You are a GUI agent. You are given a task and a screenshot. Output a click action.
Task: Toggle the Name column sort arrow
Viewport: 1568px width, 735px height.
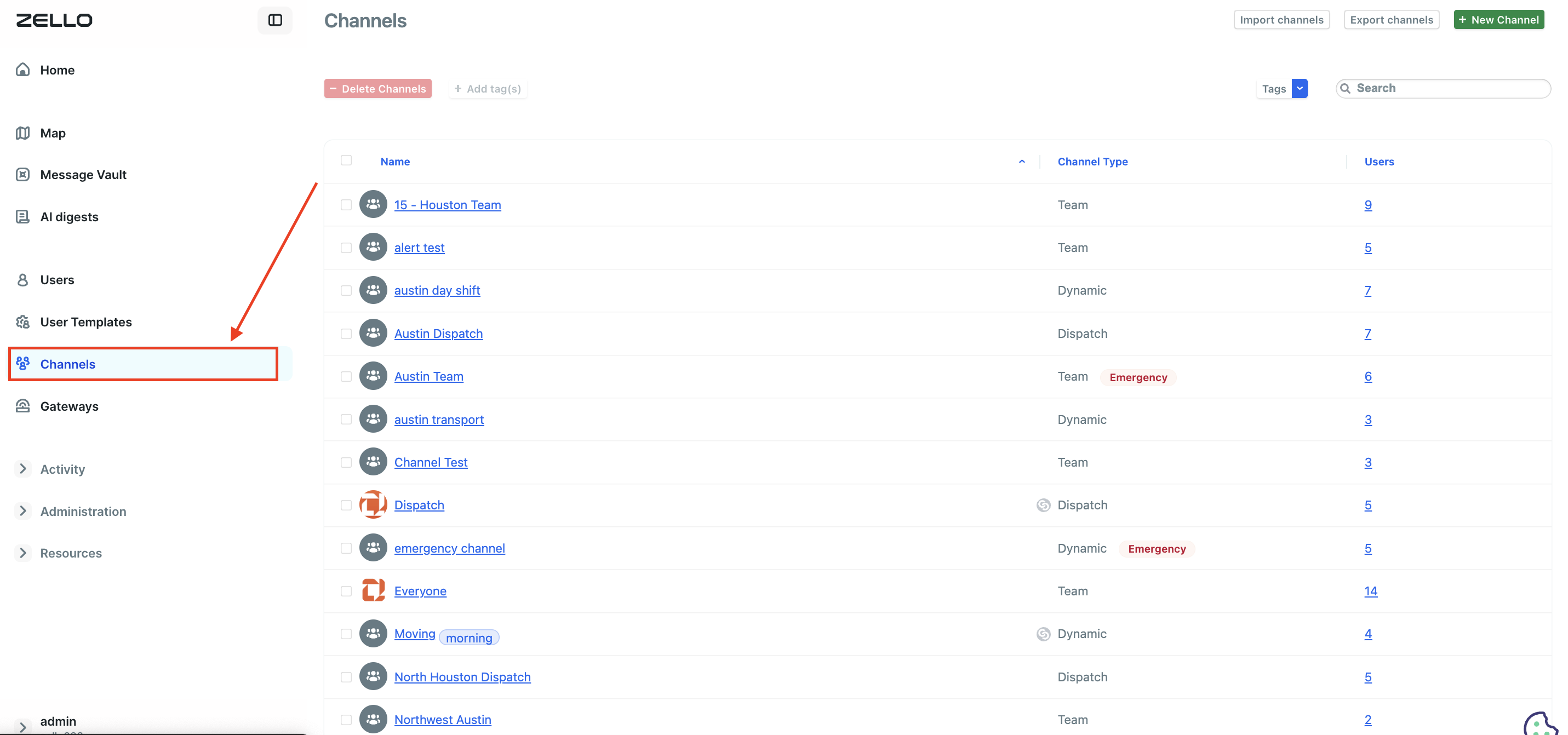pos(1022,161)
